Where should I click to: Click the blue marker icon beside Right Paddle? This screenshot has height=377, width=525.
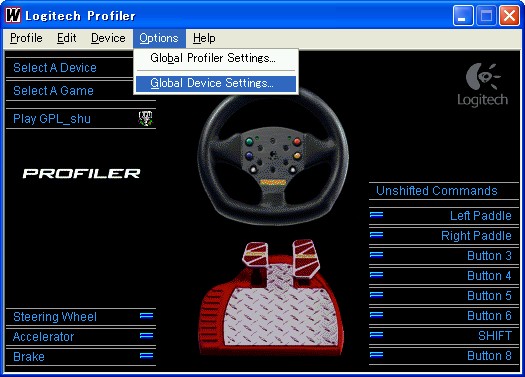[x=376, y=235]
